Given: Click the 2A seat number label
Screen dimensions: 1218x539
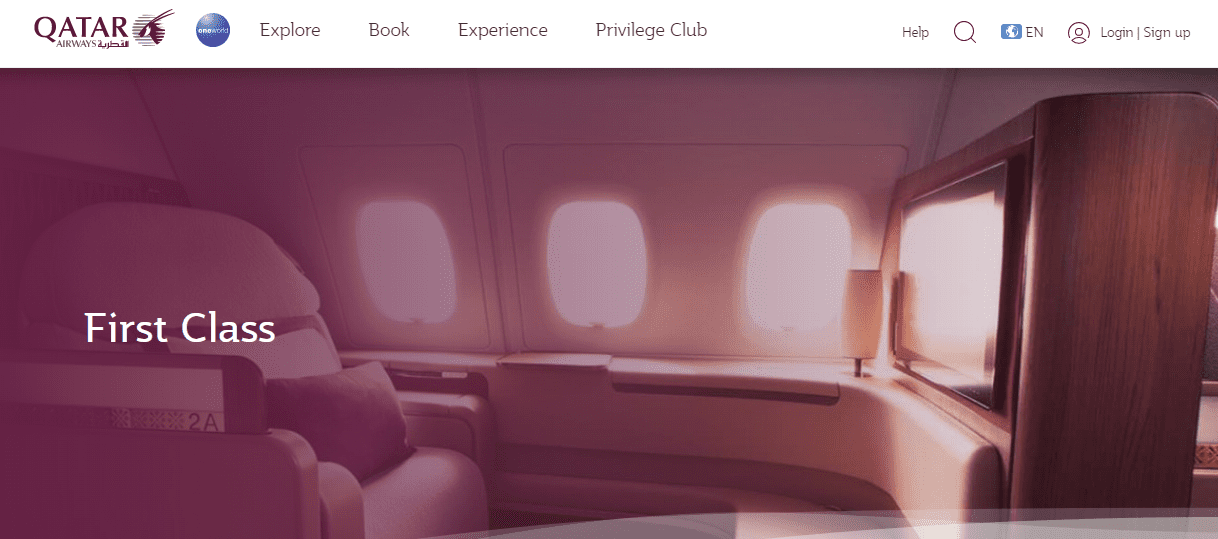Looking at the screenshot, I should coord(202,422).
